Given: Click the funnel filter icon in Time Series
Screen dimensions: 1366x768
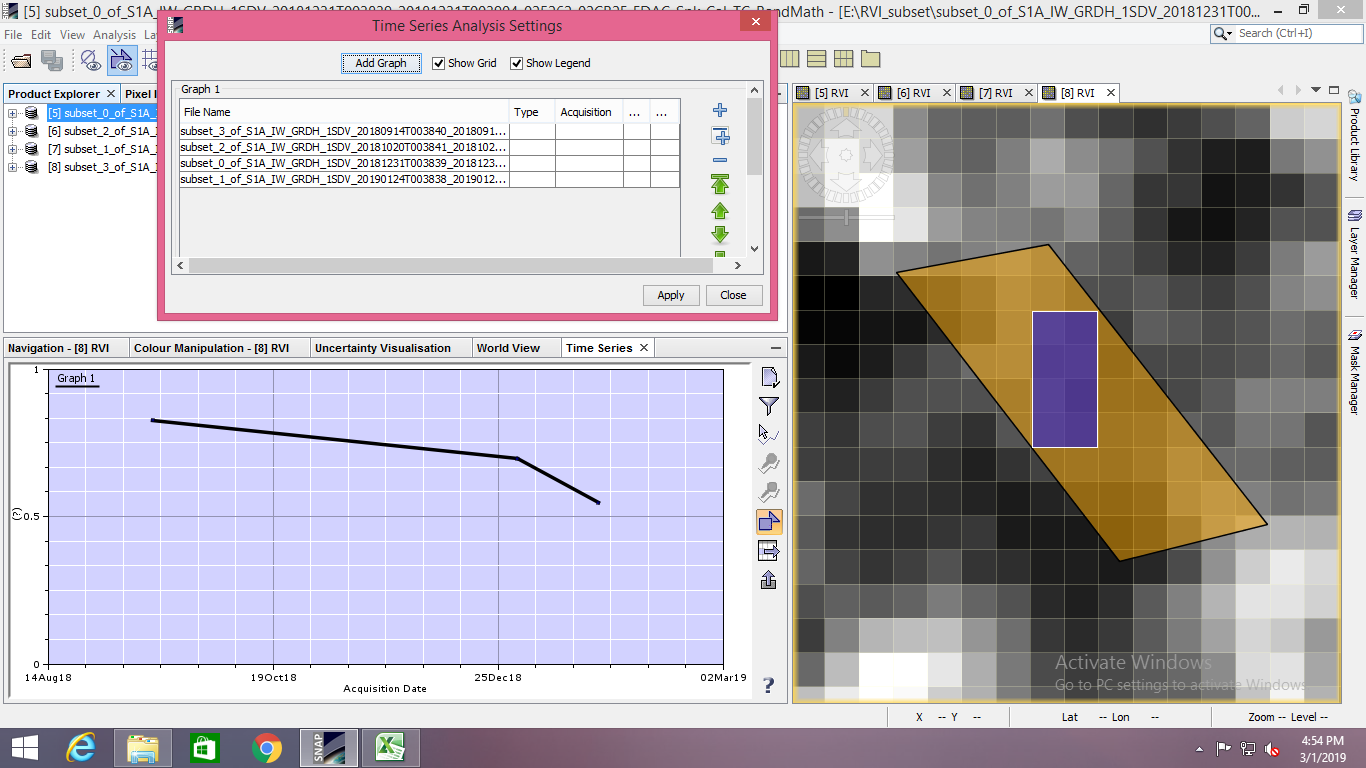Looking at the screenshot, I should (769, 406).
